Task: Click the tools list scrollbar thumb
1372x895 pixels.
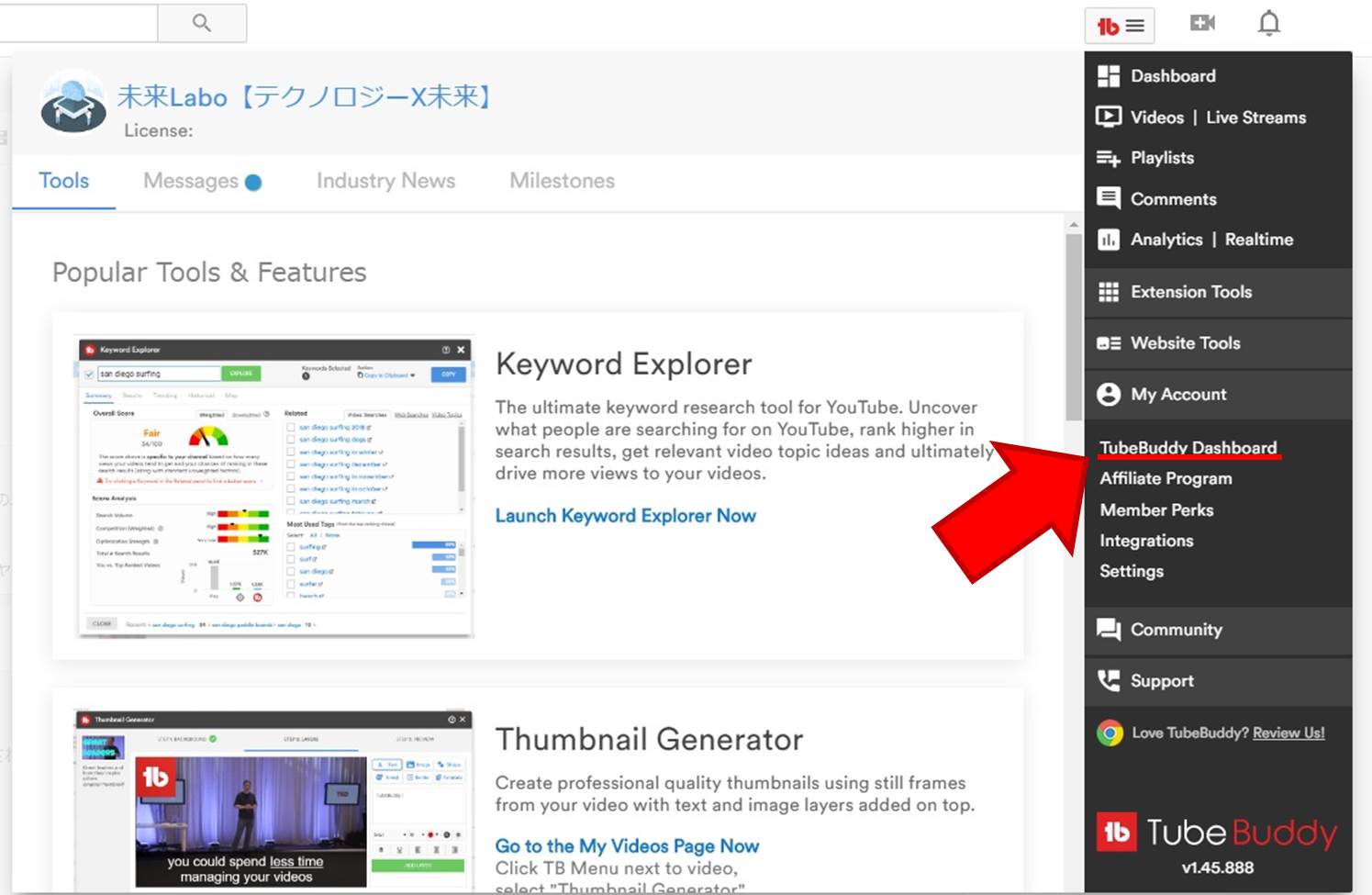Action: coord(1073,327)
